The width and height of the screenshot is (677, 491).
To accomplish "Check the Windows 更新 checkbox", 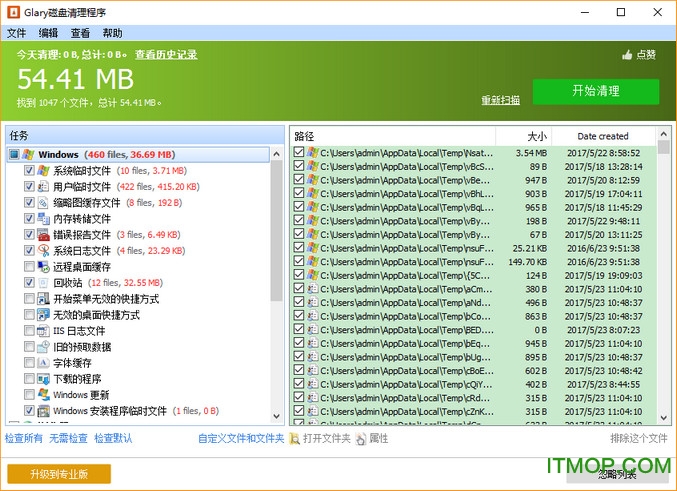I will click(x=28, y=395).
